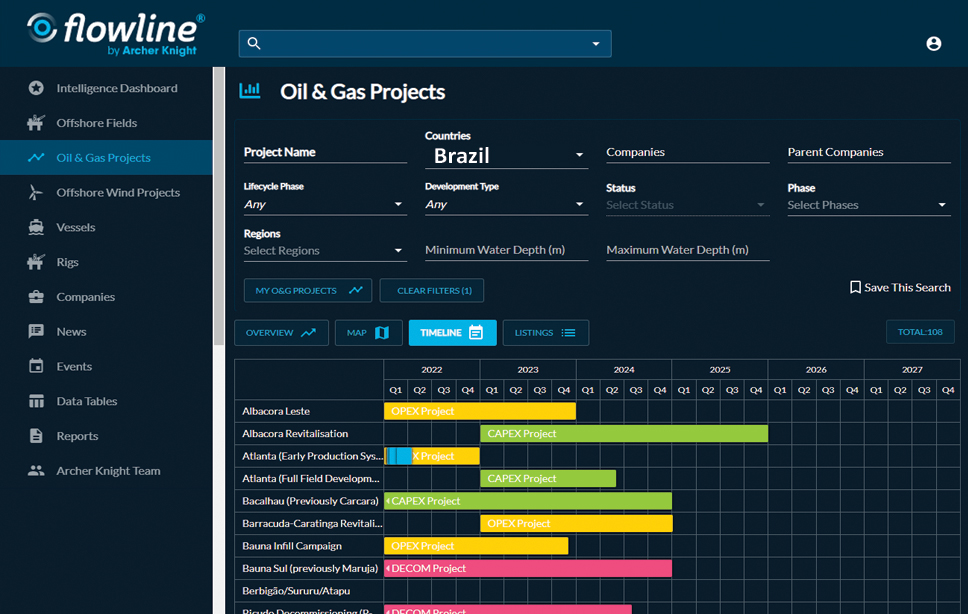Click the Berbigão/Sururu/Atapu row name
Screen dimensions: 968x614
(296, 591)
